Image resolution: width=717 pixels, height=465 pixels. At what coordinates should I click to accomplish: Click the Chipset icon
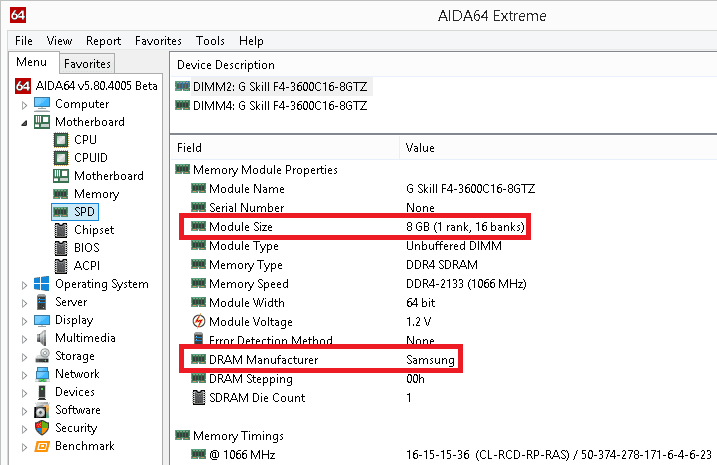point(60,230)
